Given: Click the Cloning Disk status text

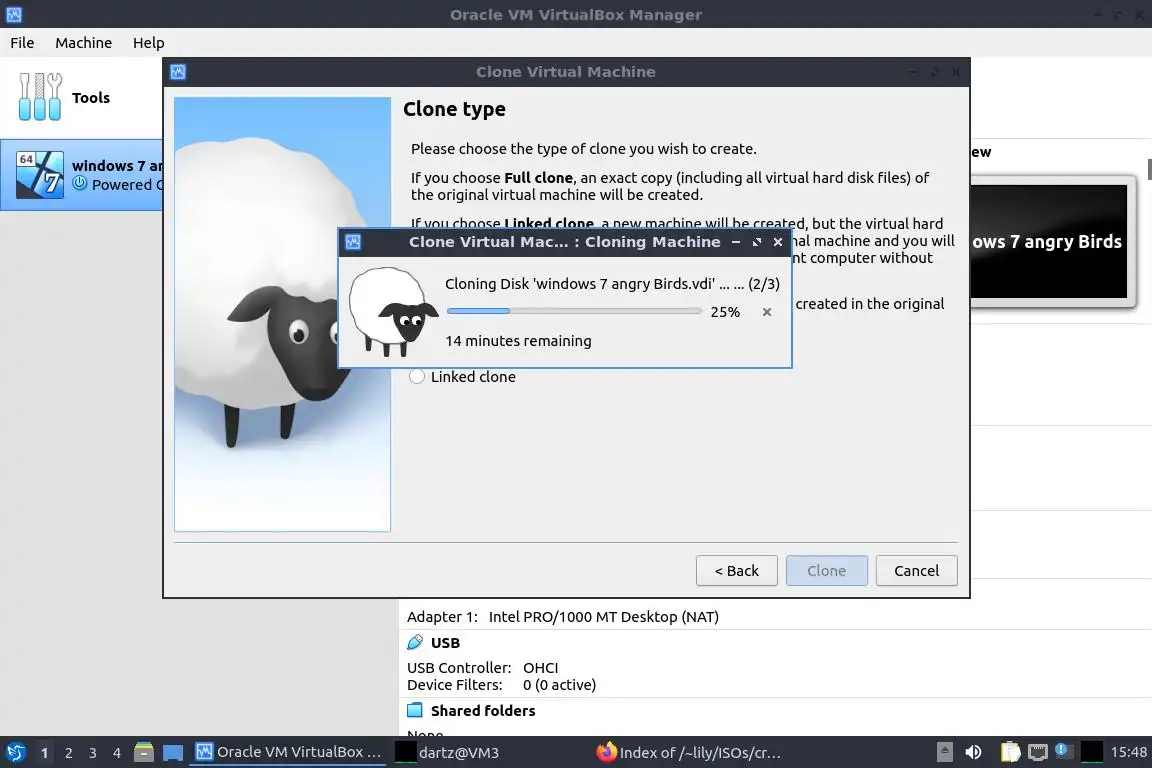Looking at the screenshot, I should [612, 284].
